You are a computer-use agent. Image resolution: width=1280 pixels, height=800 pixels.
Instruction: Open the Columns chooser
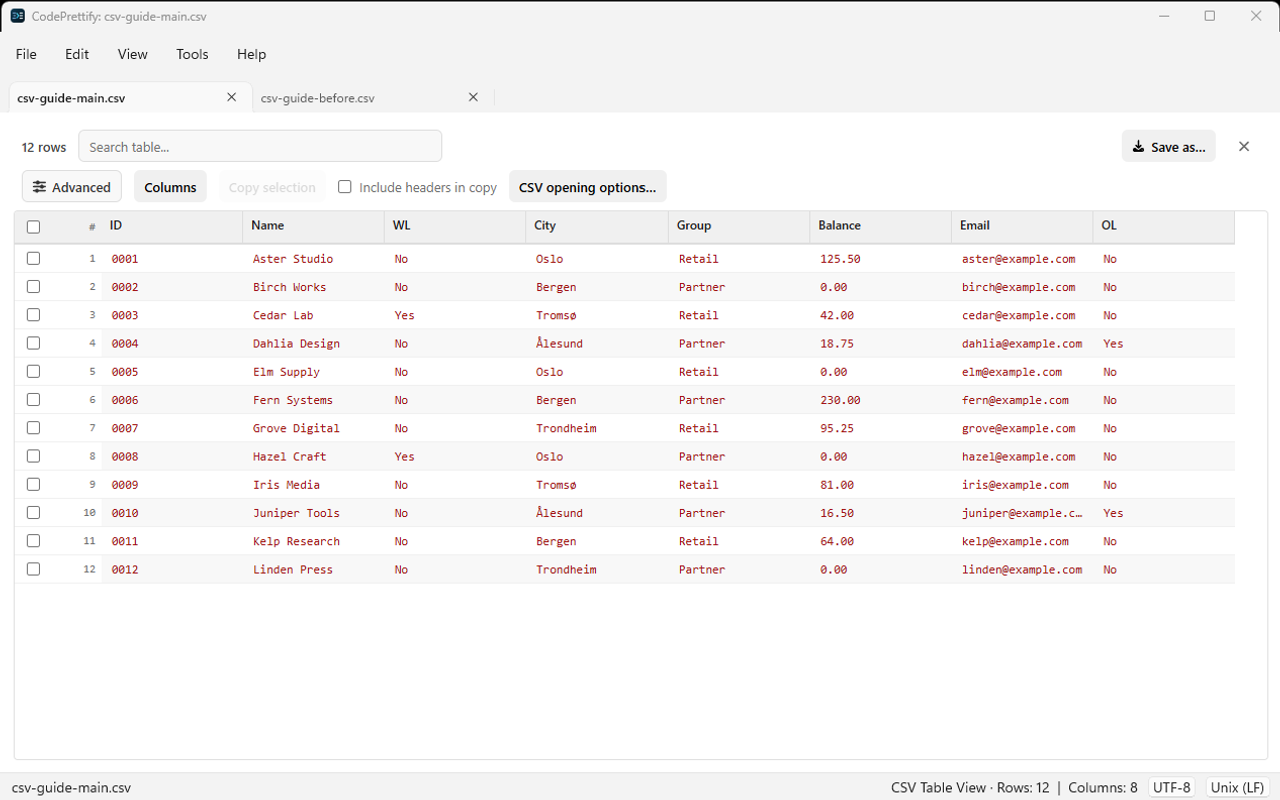(170, 187)
